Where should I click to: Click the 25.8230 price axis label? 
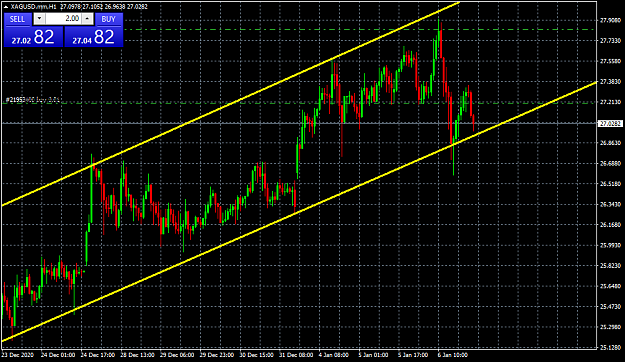pos(610,266)
